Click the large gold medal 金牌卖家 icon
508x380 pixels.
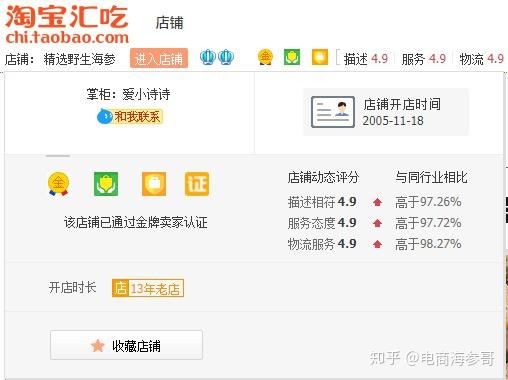click(x=58, y=184)
